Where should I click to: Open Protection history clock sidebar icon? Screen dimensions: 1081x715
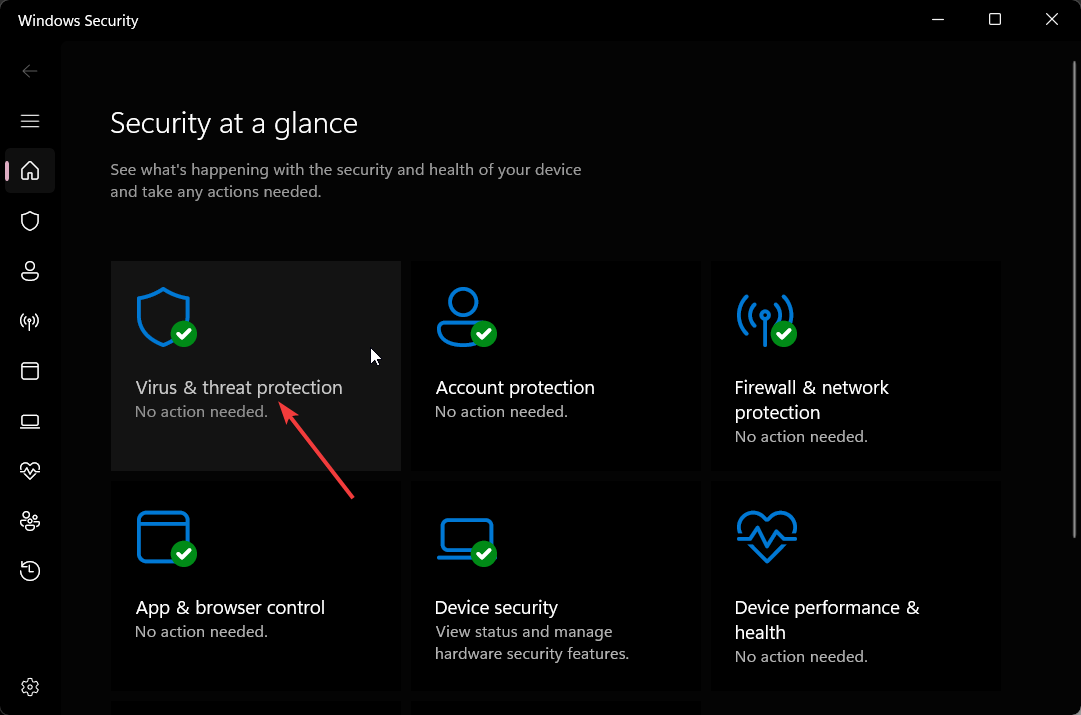coord(30,571)
